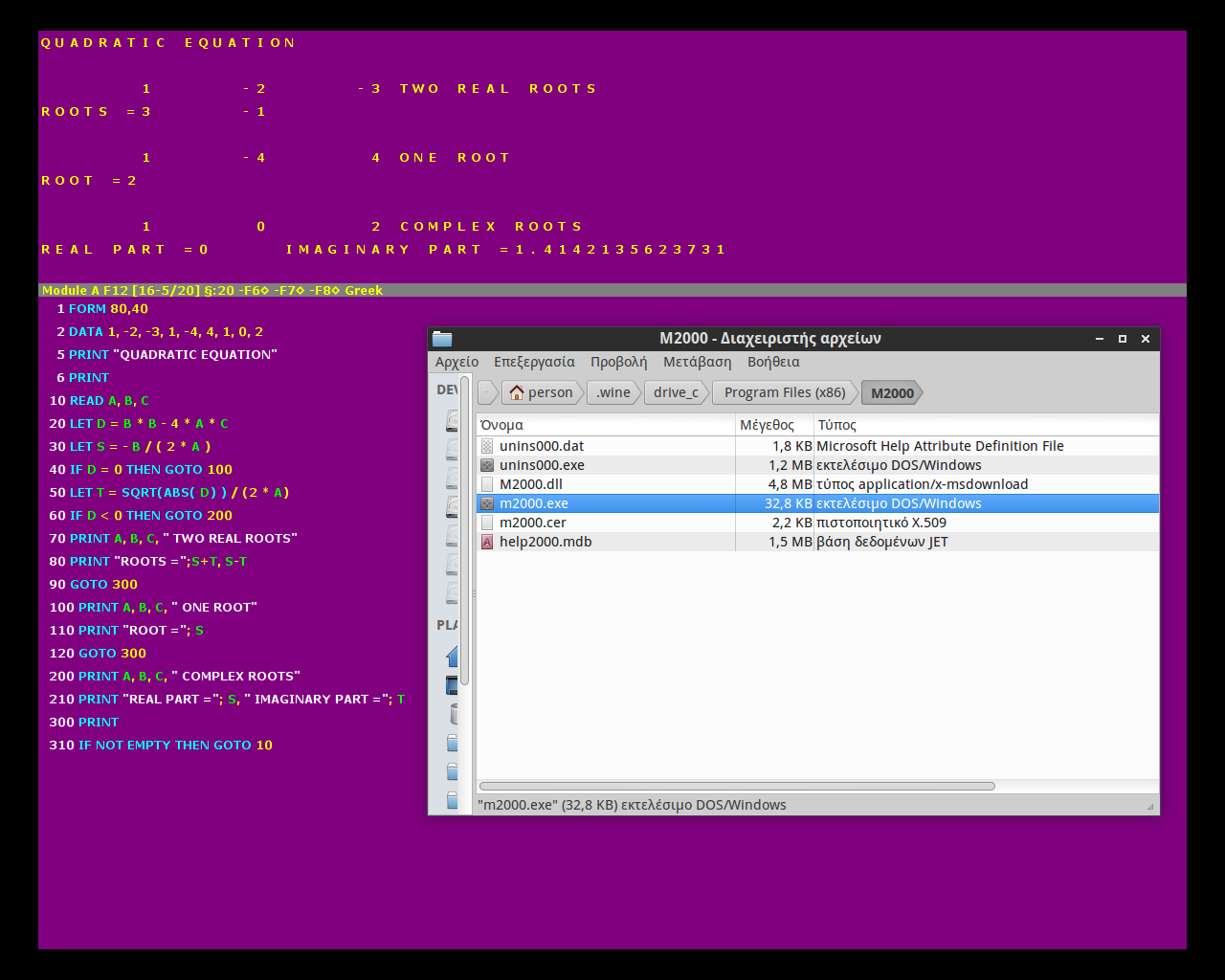Click the help2000.mdb database icon
The image size is (1225, 980).
point(487,542)
